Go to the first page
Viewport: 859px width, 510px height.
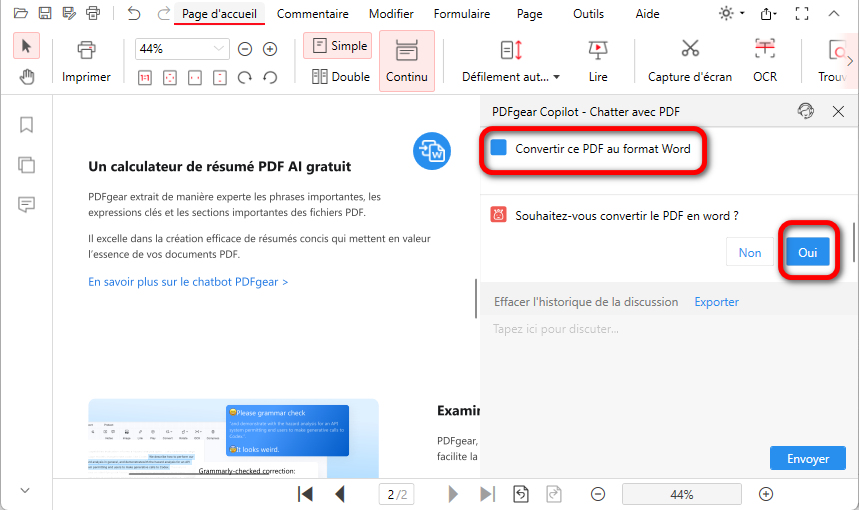pyautogui.click(x=306, y=494)
